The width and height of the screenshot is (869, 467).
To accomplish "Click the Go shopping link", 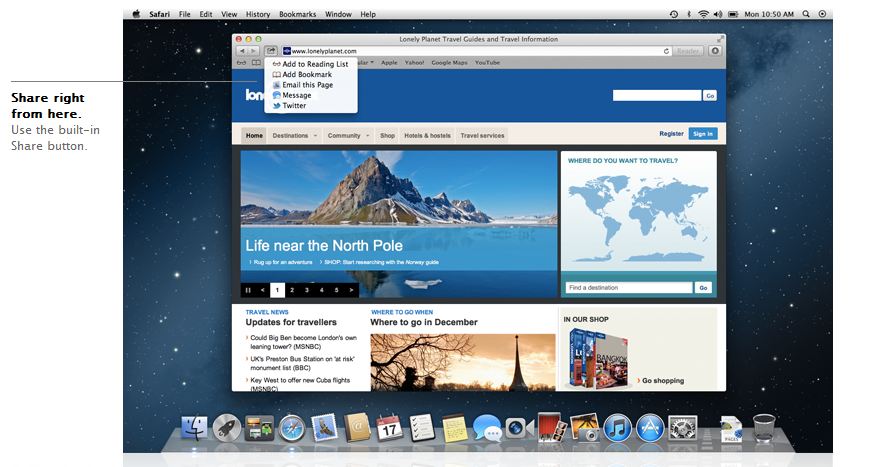I will [661, 381].
